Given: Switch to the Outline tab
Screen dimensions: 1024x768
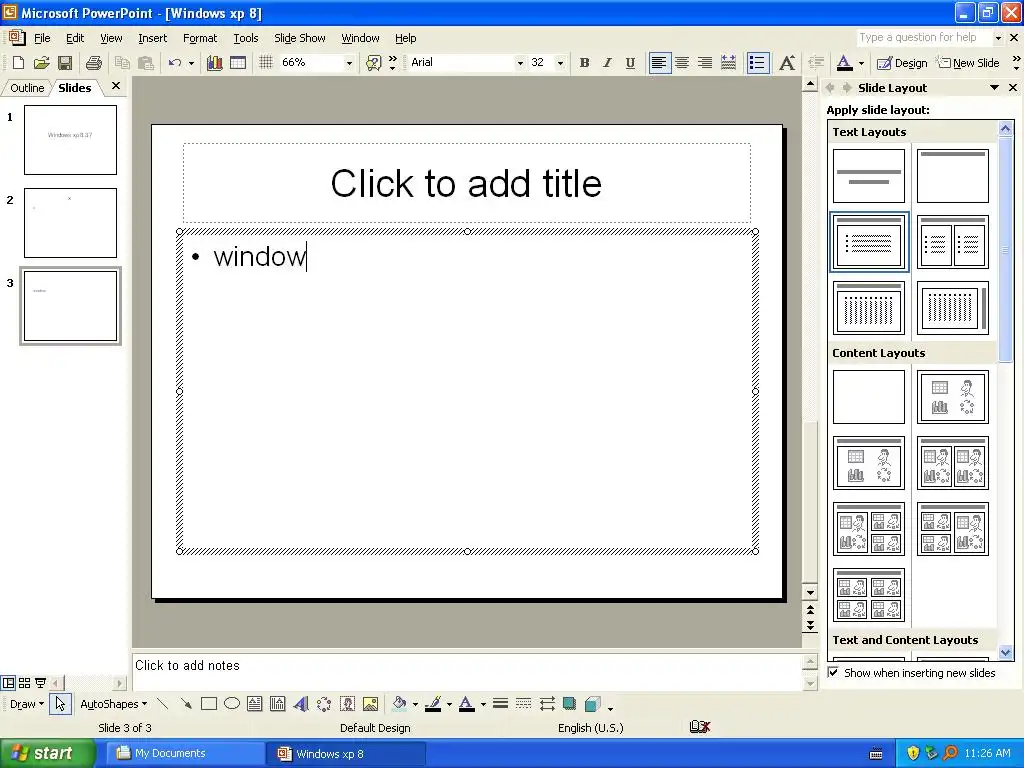Looking at the screenshot, I should tap(27, 88).
